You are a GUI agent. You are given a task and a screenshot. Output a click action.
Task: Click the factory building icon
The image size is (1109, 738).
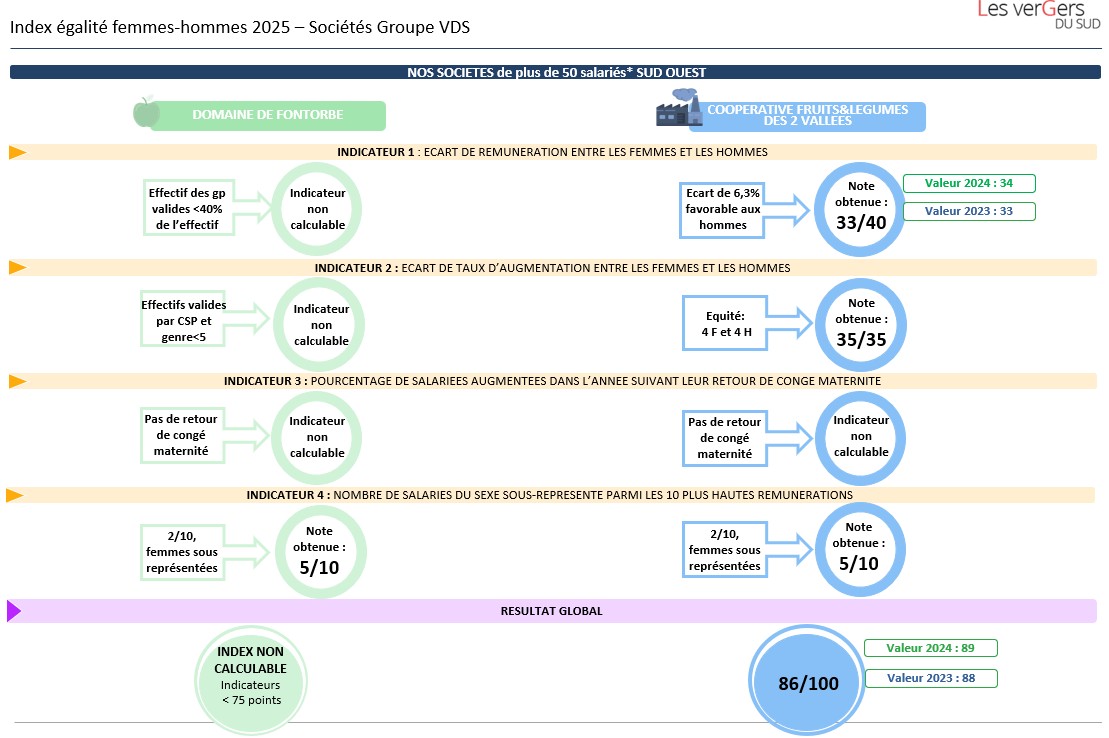[x=677, y=108]
